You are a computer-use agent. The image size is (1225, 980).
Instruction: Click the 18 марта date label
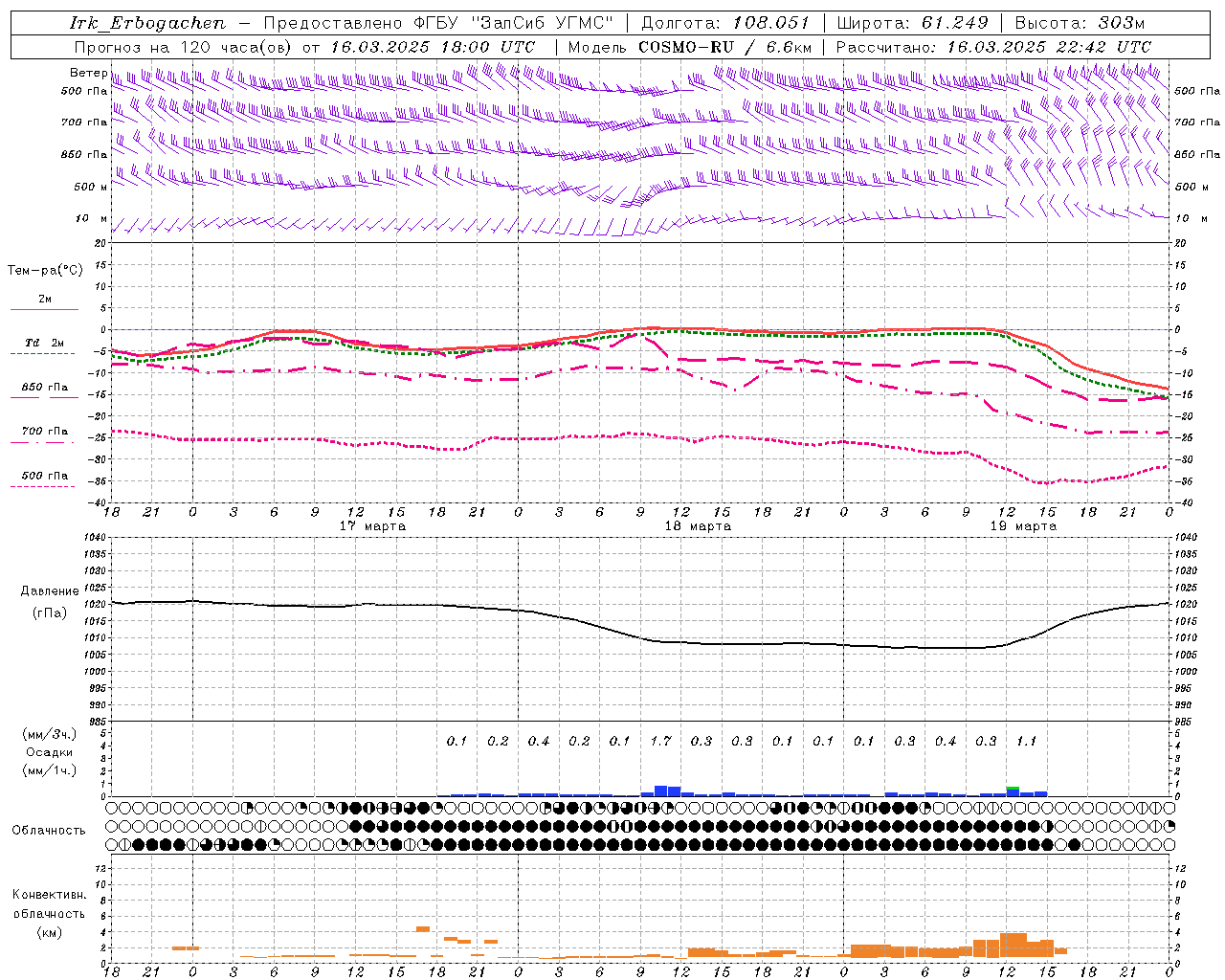pos(698,526)
